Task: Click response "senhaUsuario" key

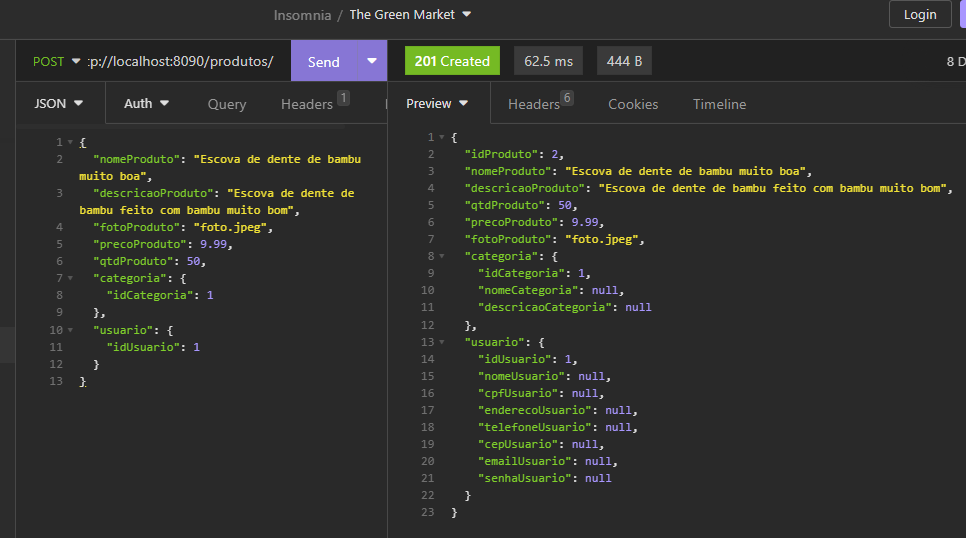Action: [x=525, y=478]
